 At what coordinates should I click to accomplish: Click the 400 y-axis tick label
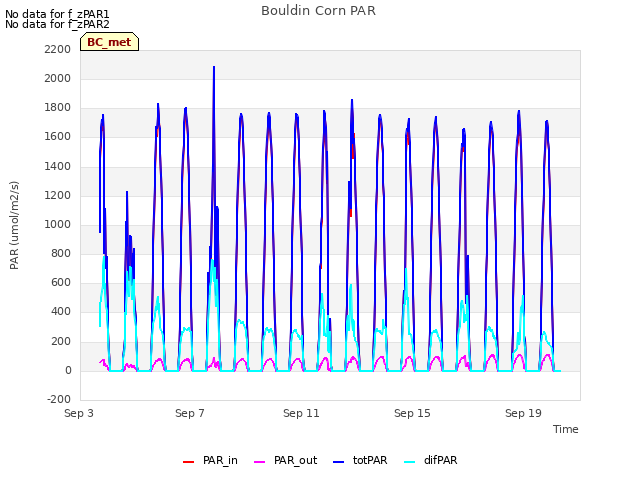61,312
